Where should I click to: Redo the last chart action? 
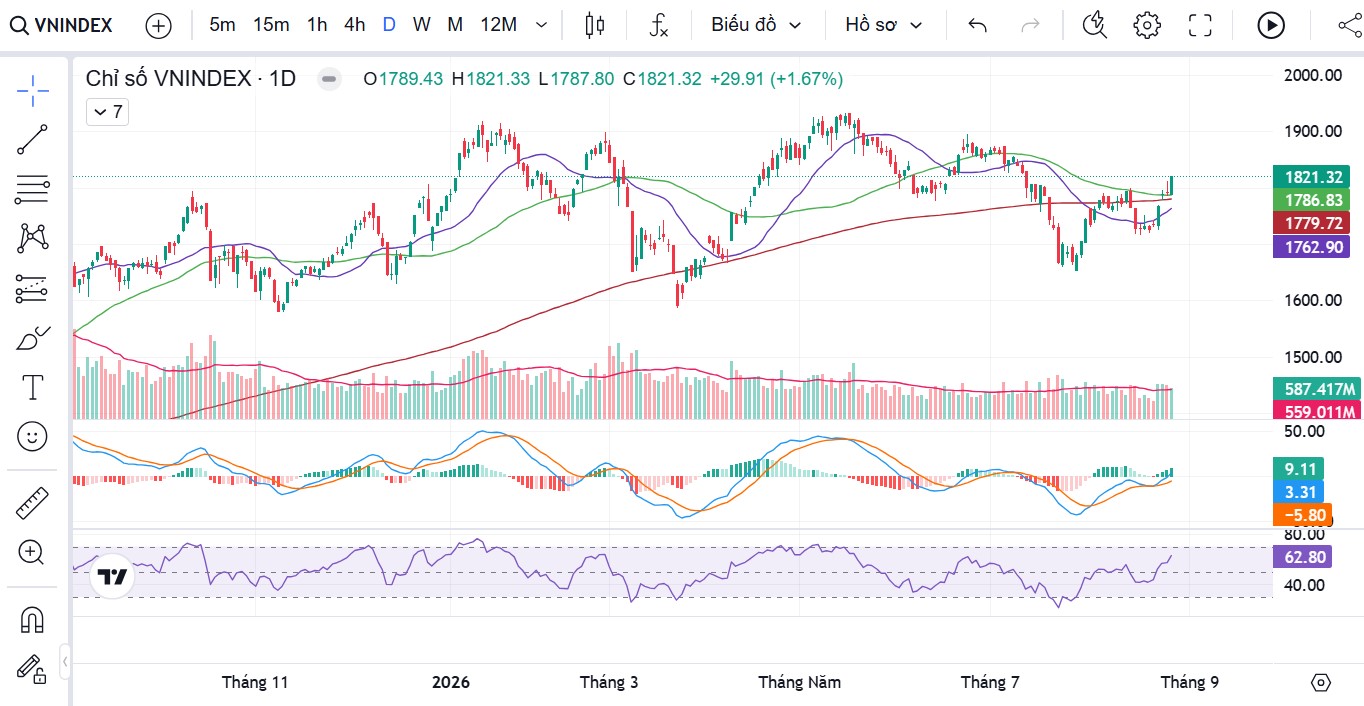[1030, 25]
